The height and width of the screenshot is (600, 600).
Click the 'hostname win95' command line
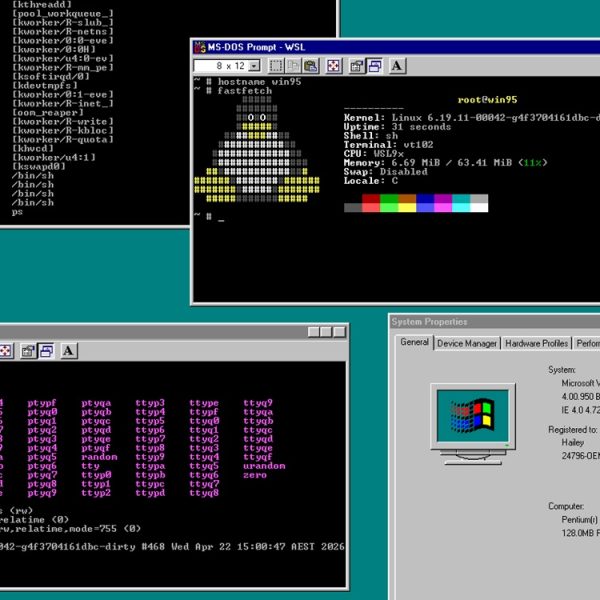[247, 82]
